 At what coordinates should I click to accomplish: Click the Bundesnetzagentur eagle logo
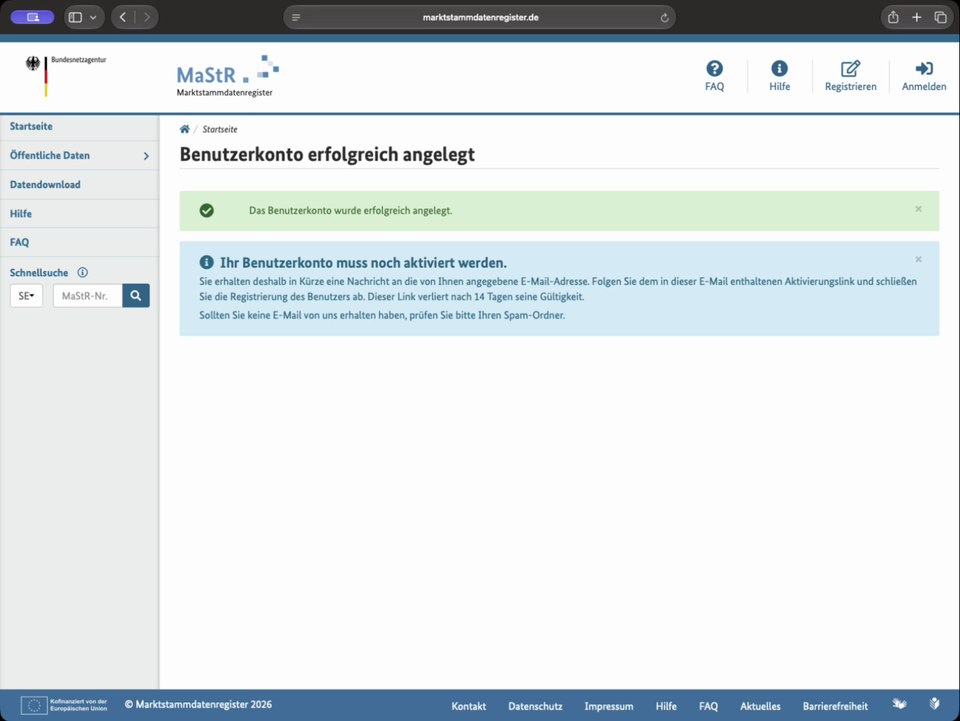pyautogui.click(x=66, y=75)
